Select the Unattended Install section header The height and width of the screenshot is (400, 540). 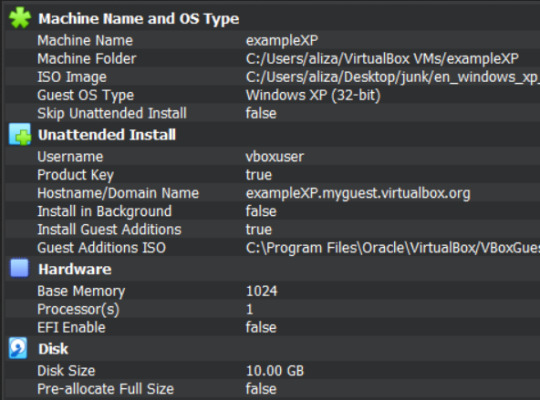107,135
